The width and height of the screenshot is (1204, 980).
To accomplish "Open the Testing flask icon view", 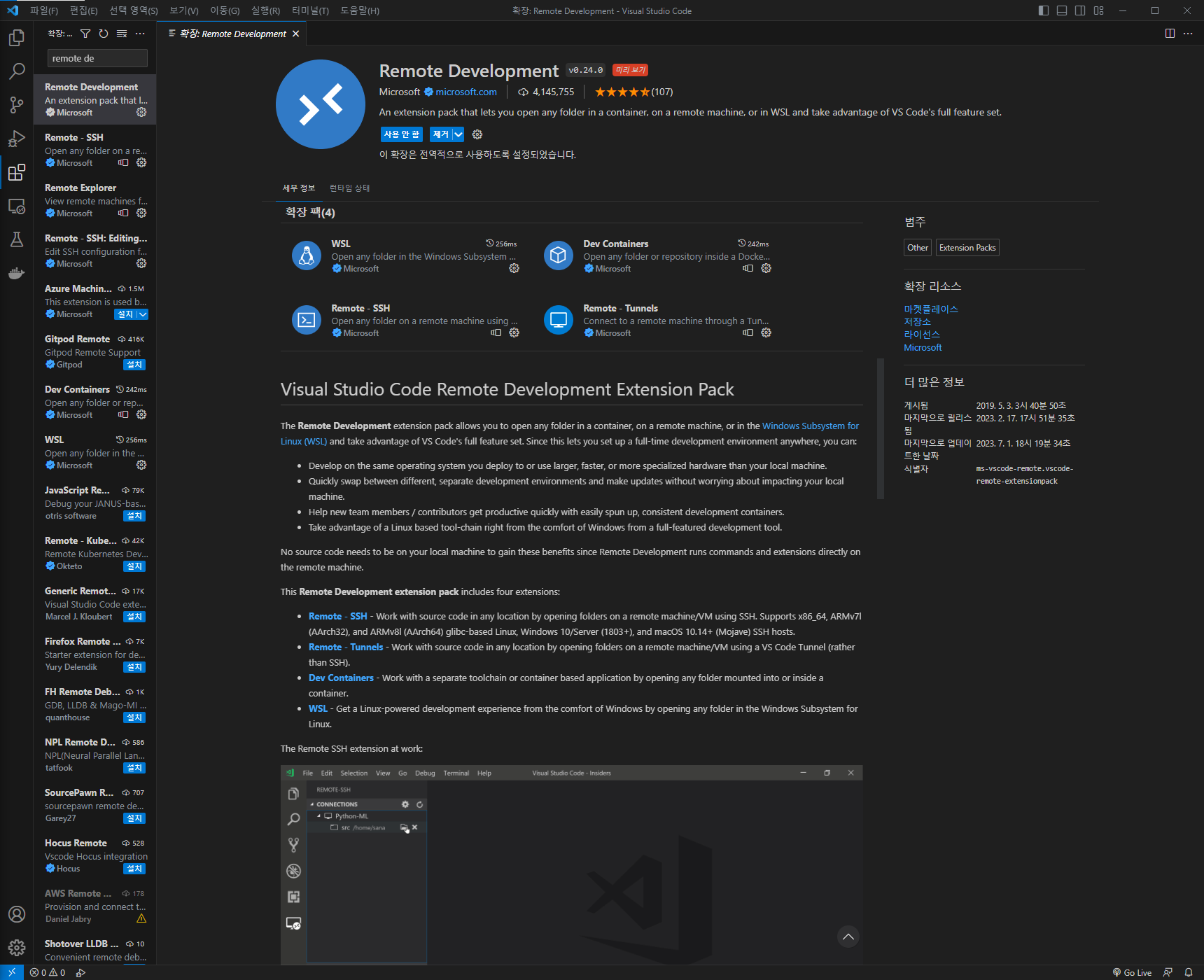I will [x=17, y=239].
